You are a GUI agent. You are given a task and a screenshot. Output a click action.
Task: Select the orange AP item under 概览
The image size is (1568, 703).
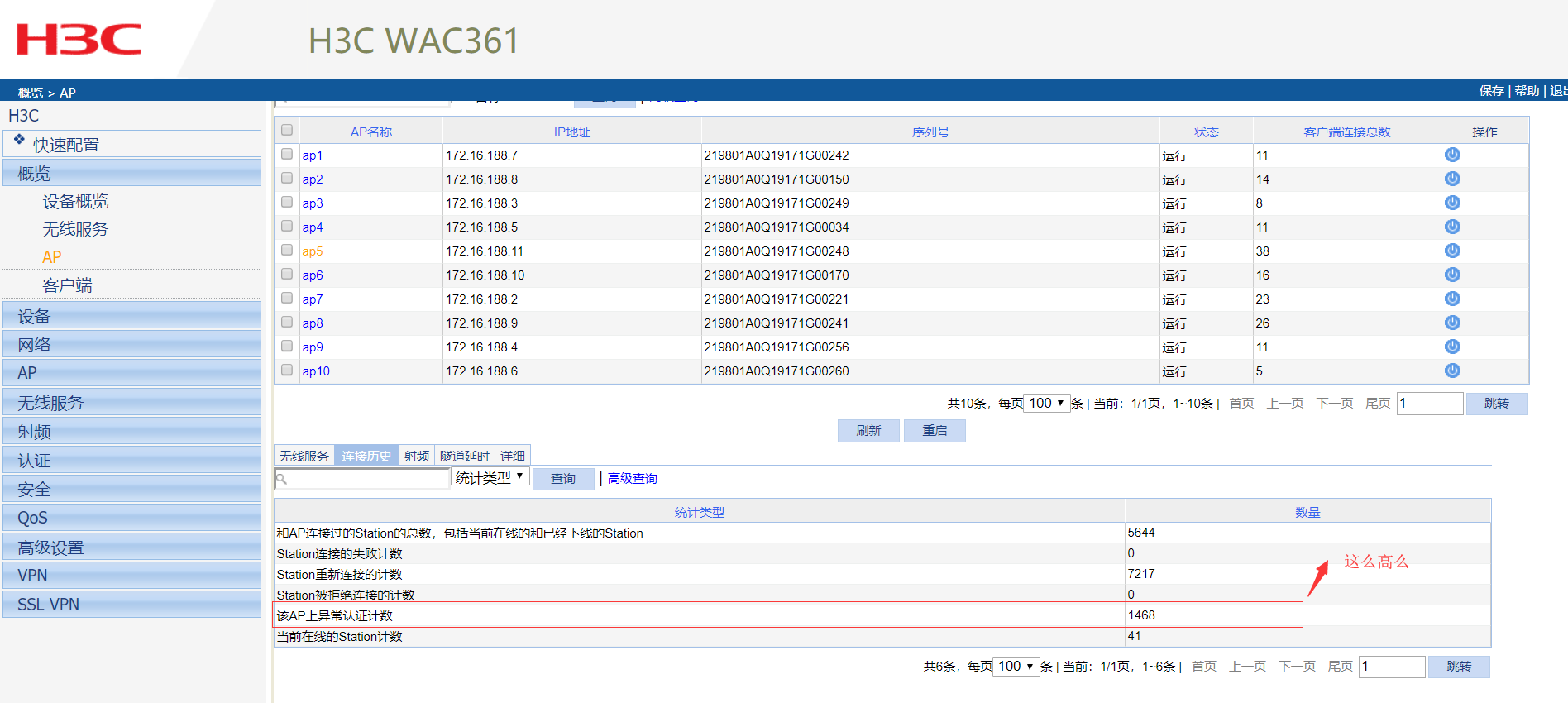(x=52, y=257)
